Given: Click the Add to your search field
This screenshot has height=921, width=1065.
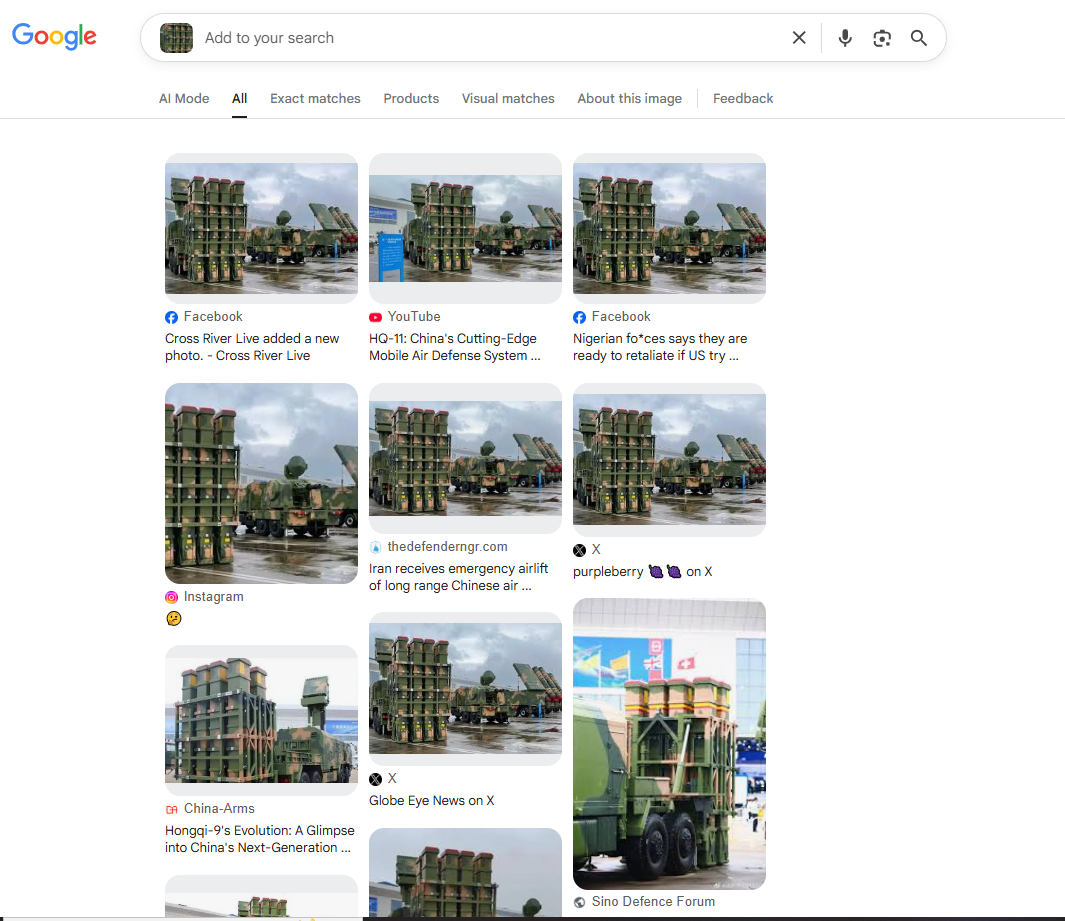Looking at the screenshot, I should pyautogui.click(x=480, y=38).
